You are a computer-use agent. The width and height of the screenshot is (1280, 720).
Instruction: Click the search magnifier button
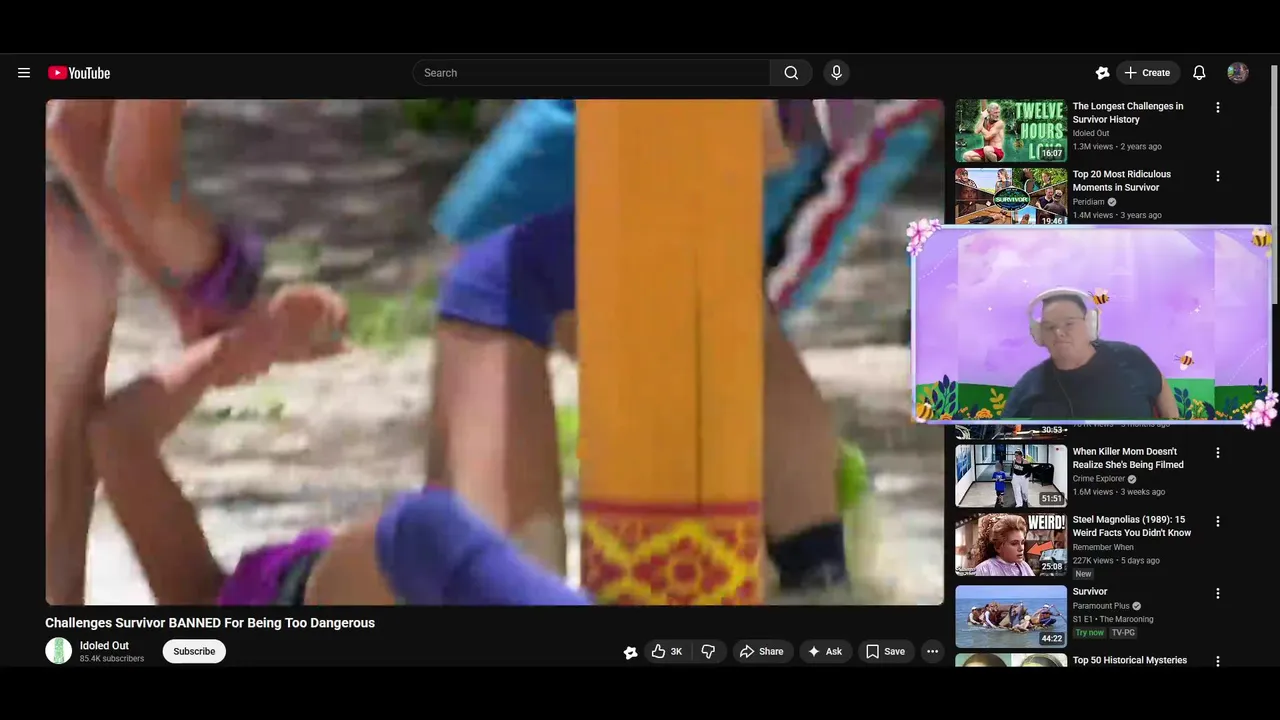click(791, 73)
